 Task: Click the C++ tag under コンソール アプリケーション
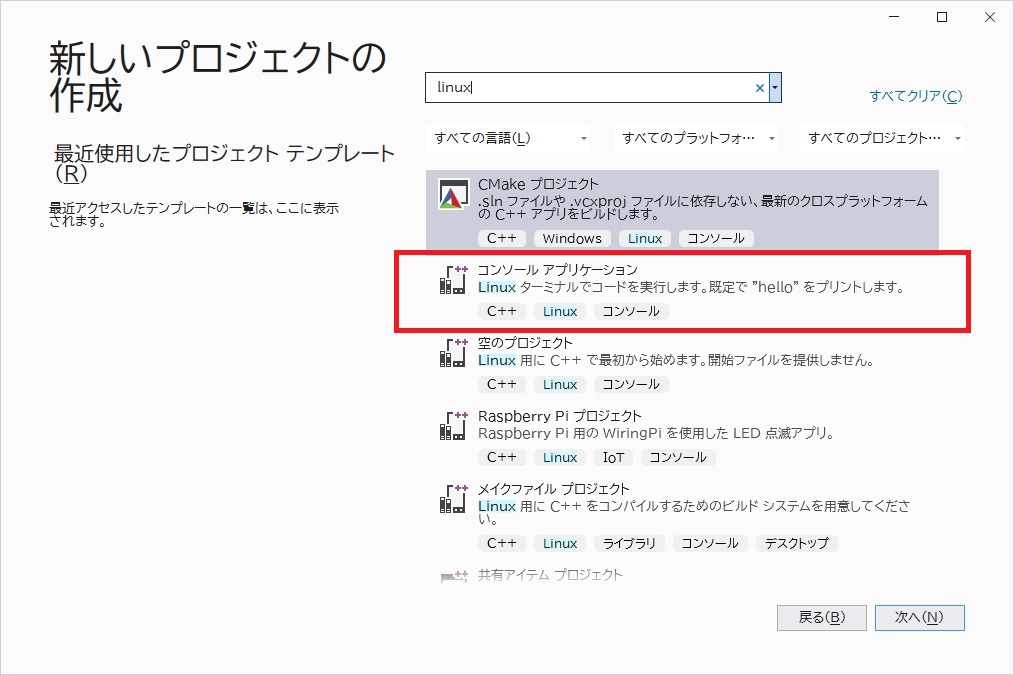pos(502,312)
